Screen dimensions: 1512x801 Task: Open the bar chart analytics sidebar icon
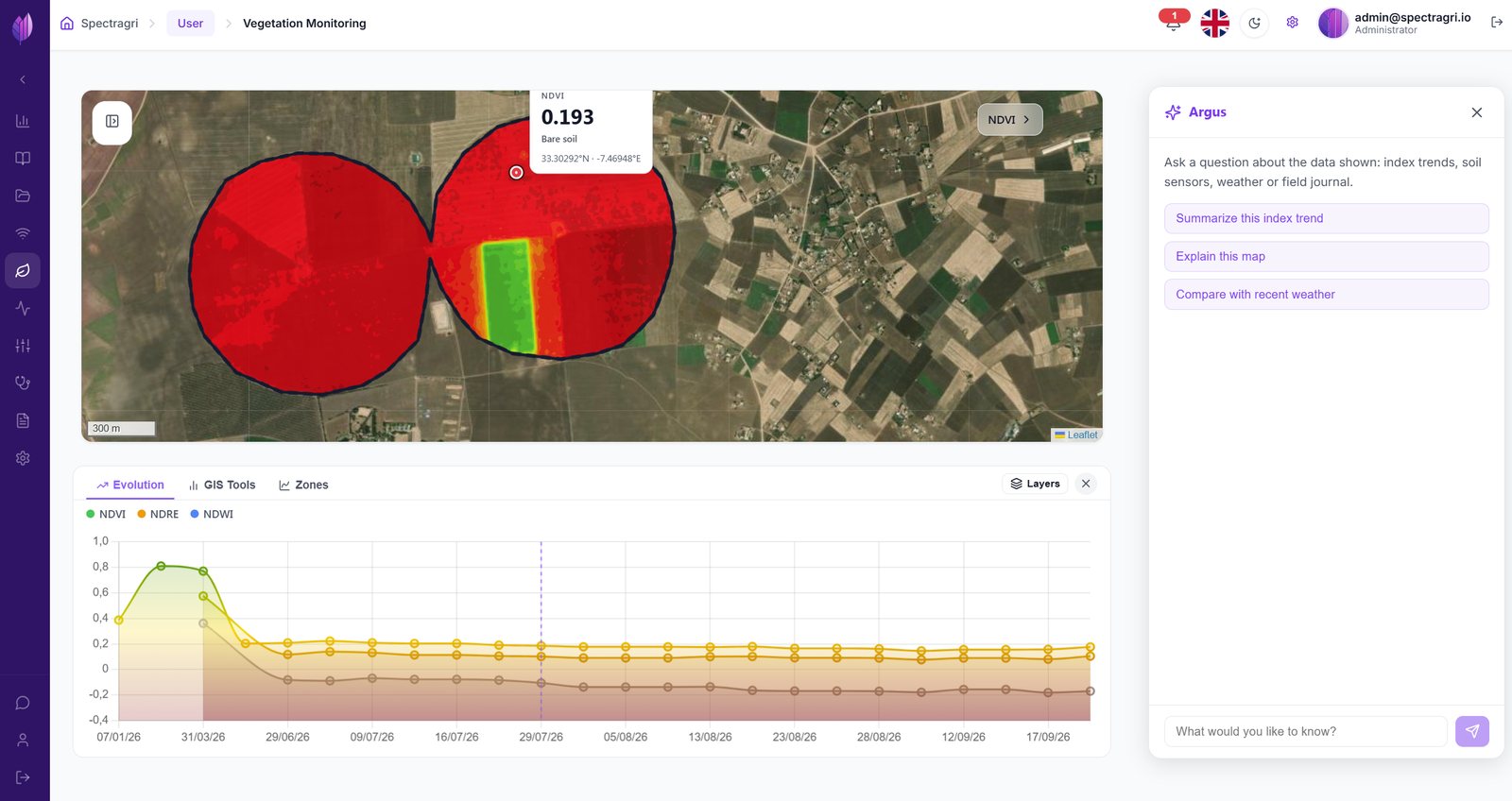(x=23, y=121)
